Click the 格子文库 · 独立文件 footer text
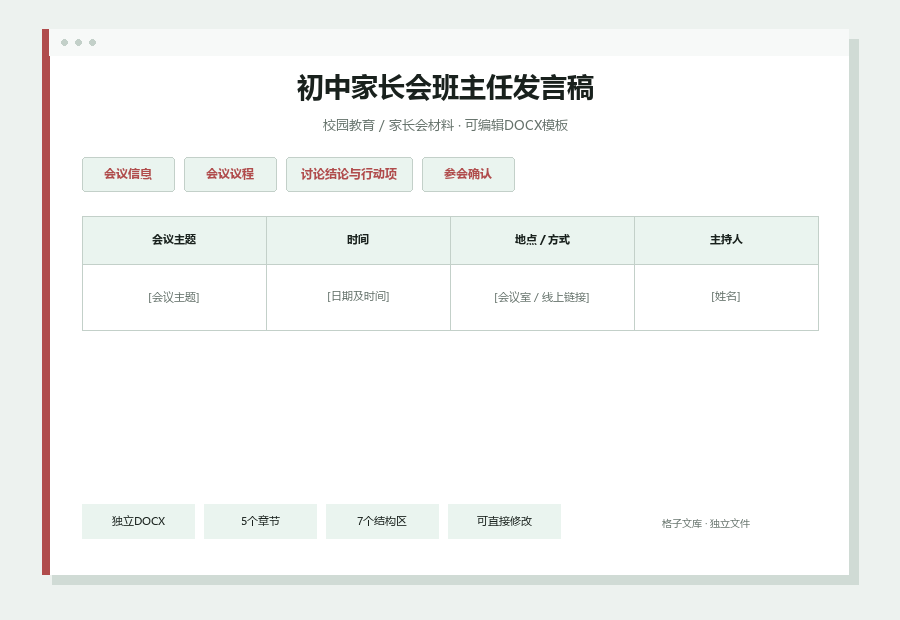This screenshot has height=620, width=900. [705, 524]
